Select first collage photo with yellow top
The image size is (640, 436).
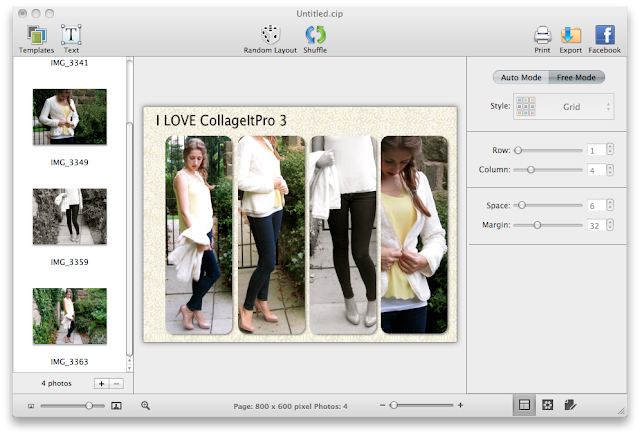[199, 235]
